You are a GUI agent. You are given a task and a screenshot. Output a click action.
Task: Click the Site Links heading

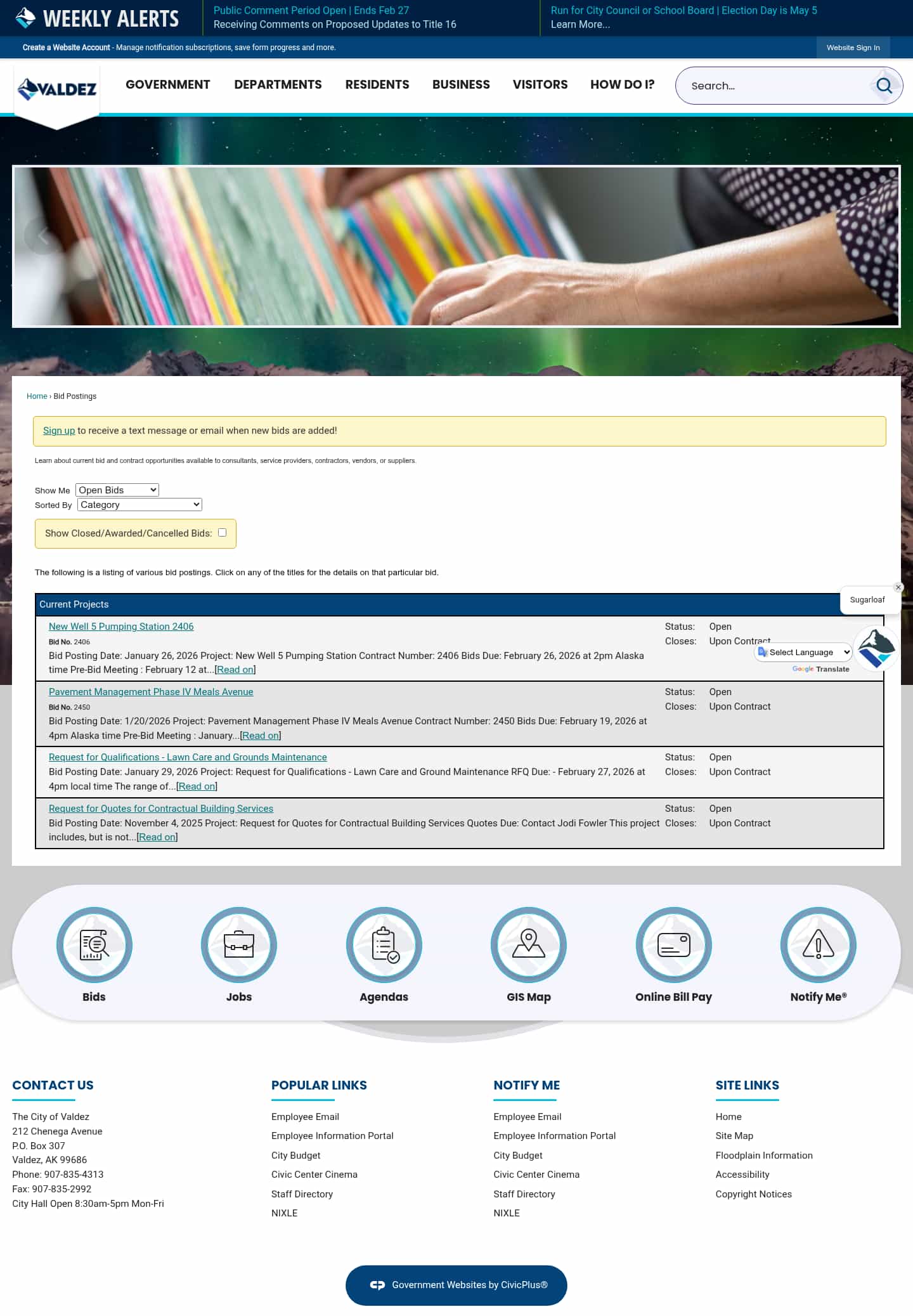pos(748,1085)
